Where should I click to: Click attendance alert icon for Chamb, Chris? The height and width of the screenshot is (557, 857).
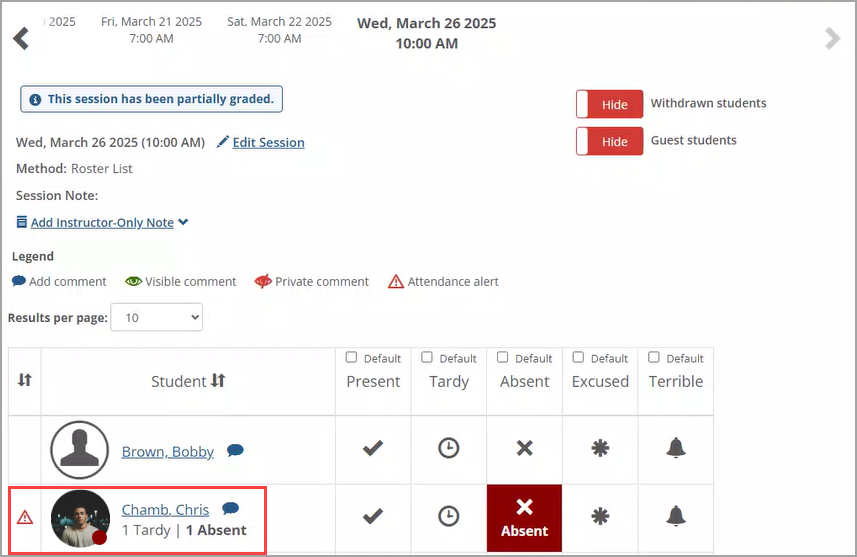pos(25,517)
